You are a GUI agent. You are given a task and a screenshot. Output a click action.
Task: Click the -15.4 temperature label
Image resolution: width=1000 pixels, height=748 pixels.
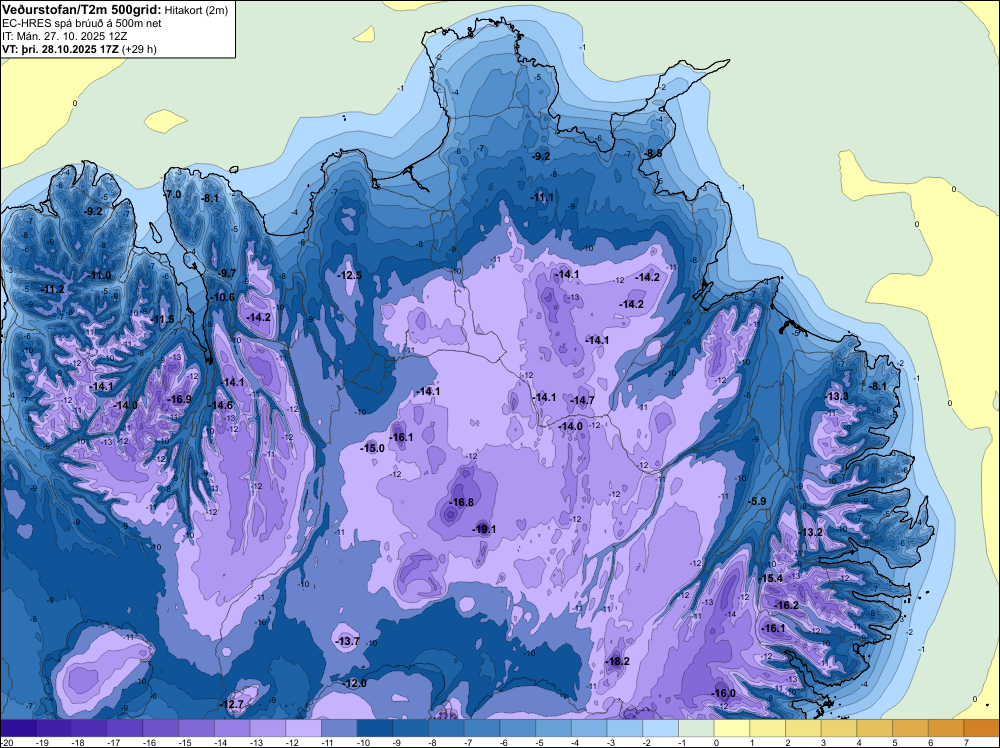point(770,578)
